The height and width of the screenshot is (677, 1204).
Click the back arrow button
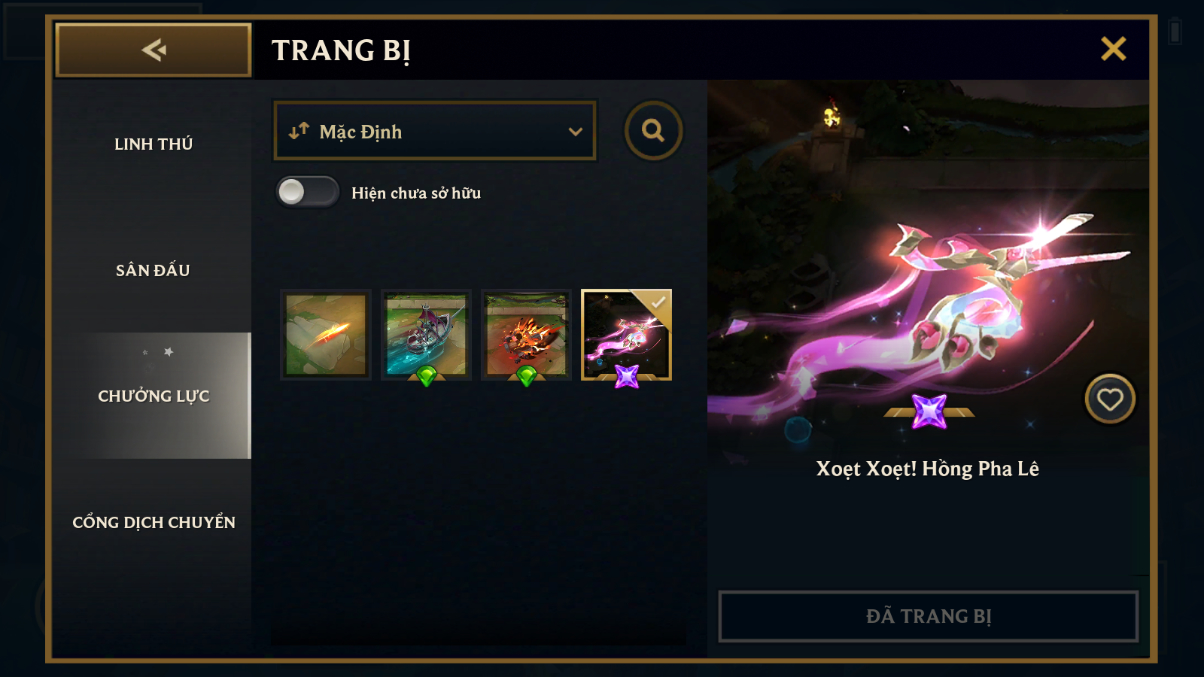(153, 50)
